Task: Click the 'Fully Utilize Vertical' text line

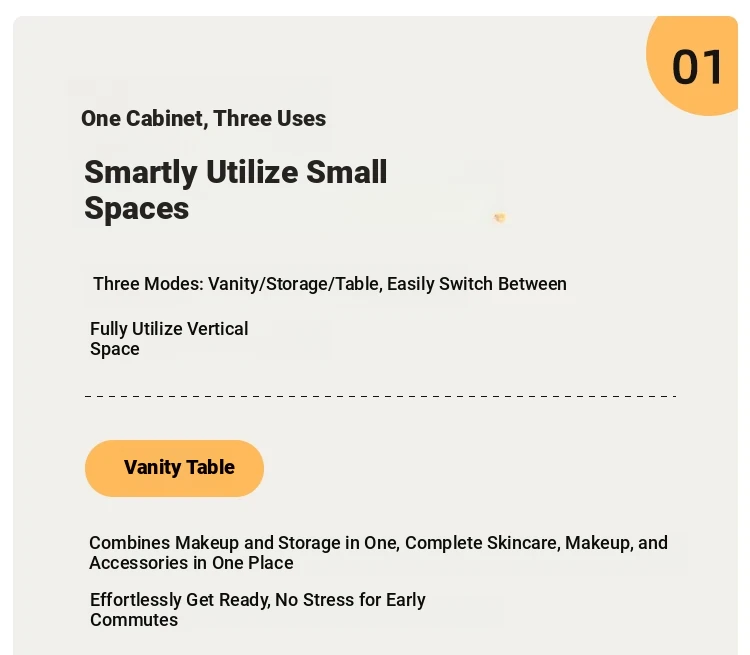Action: (169, 329)
